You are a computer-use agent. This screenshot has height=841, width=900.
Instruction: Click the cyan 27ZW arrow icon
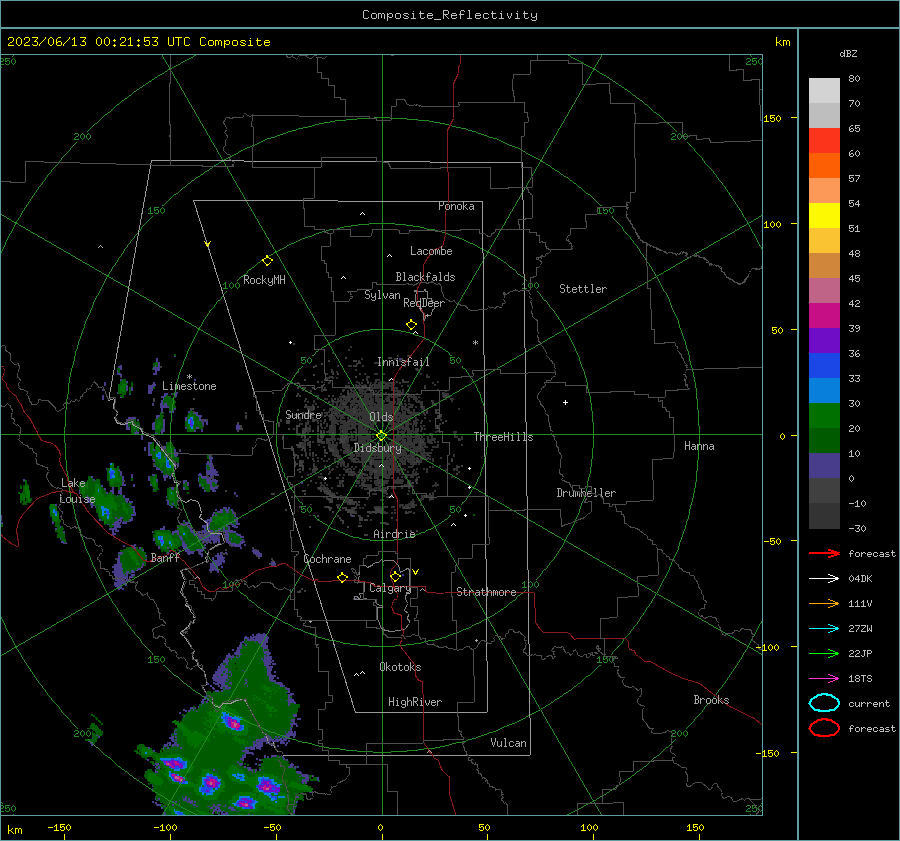tap(824, 629)
